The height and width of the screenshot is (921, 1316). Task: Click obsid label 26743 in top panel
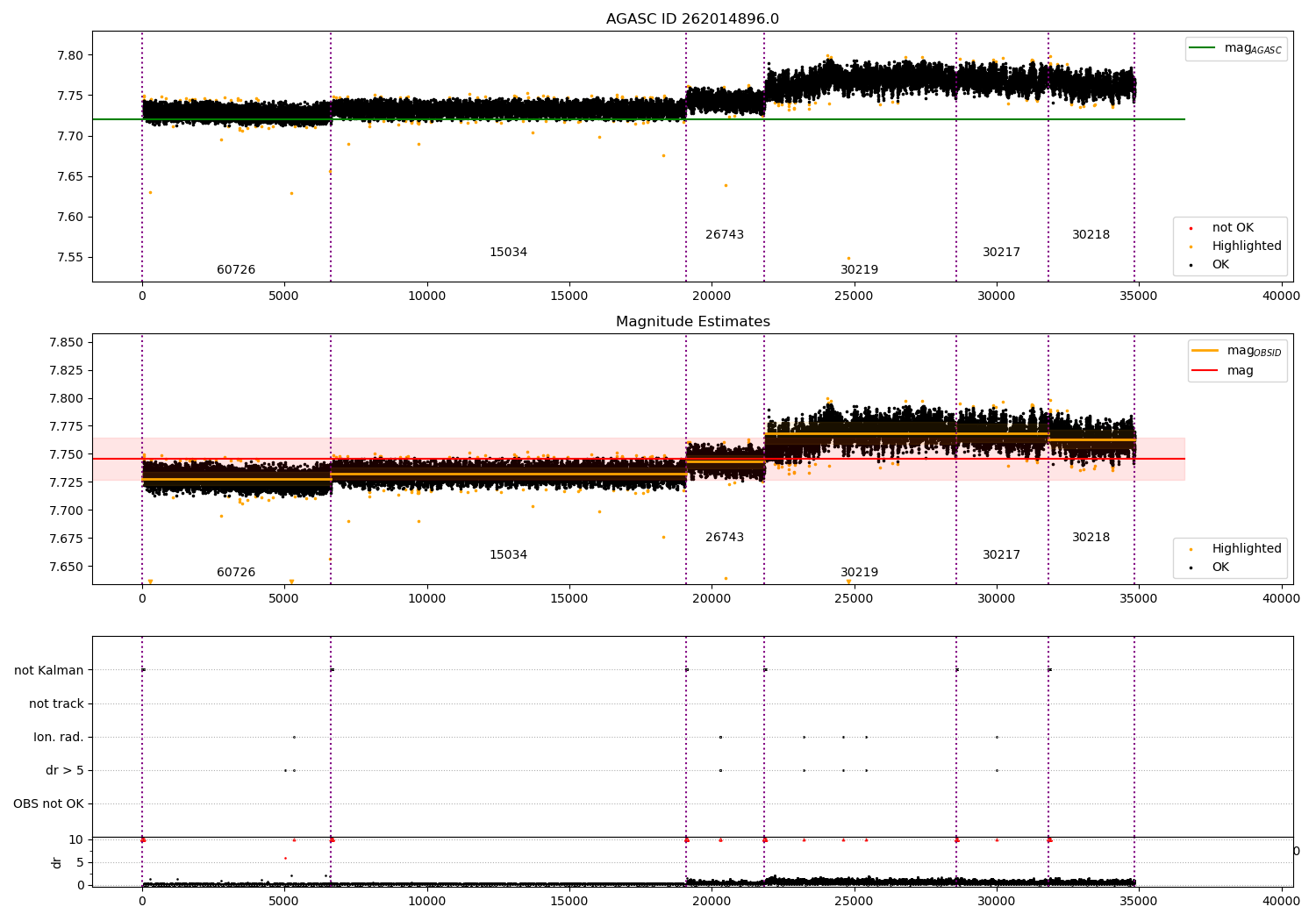point(725,235)
